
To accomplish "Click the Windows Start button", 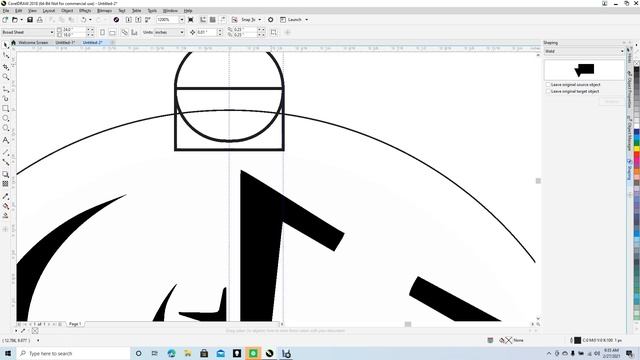I will [x=7, y=353].
